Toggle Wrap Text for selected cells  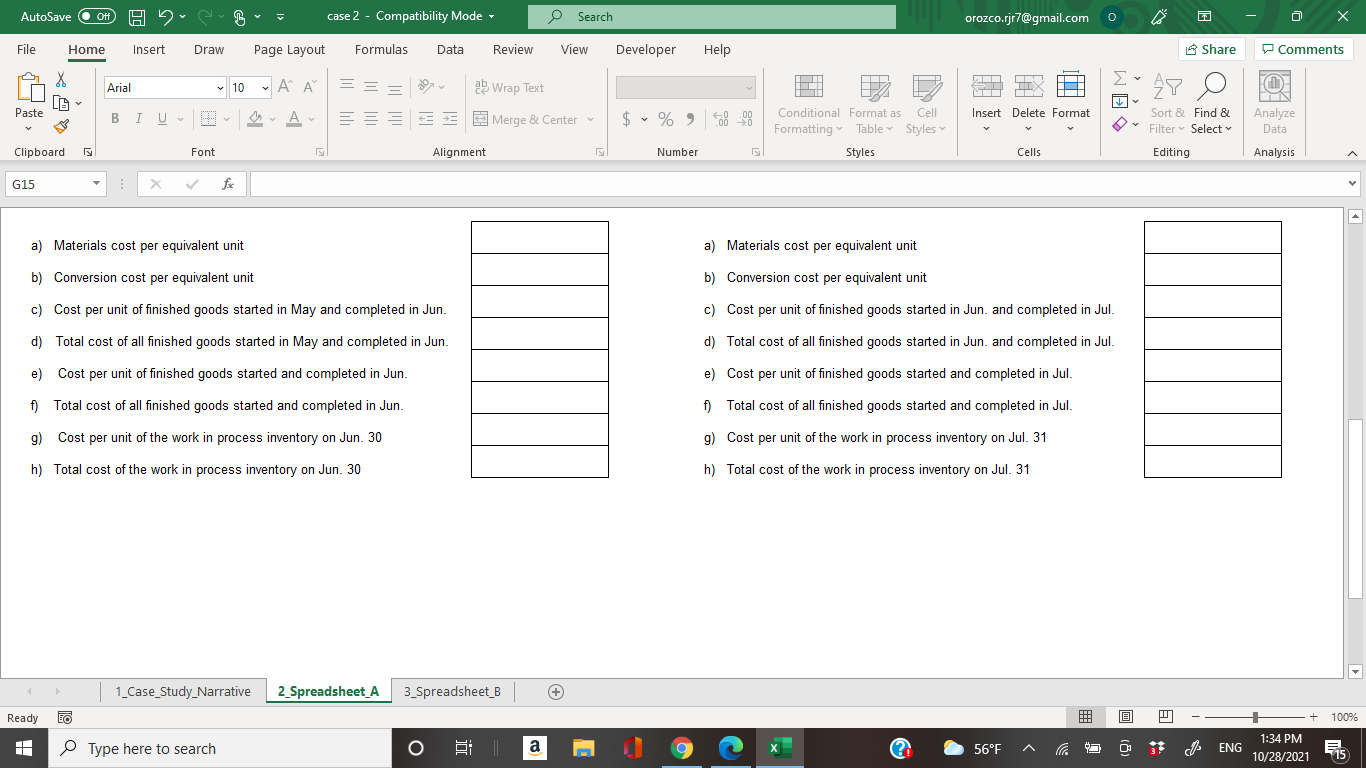(511, 88)
